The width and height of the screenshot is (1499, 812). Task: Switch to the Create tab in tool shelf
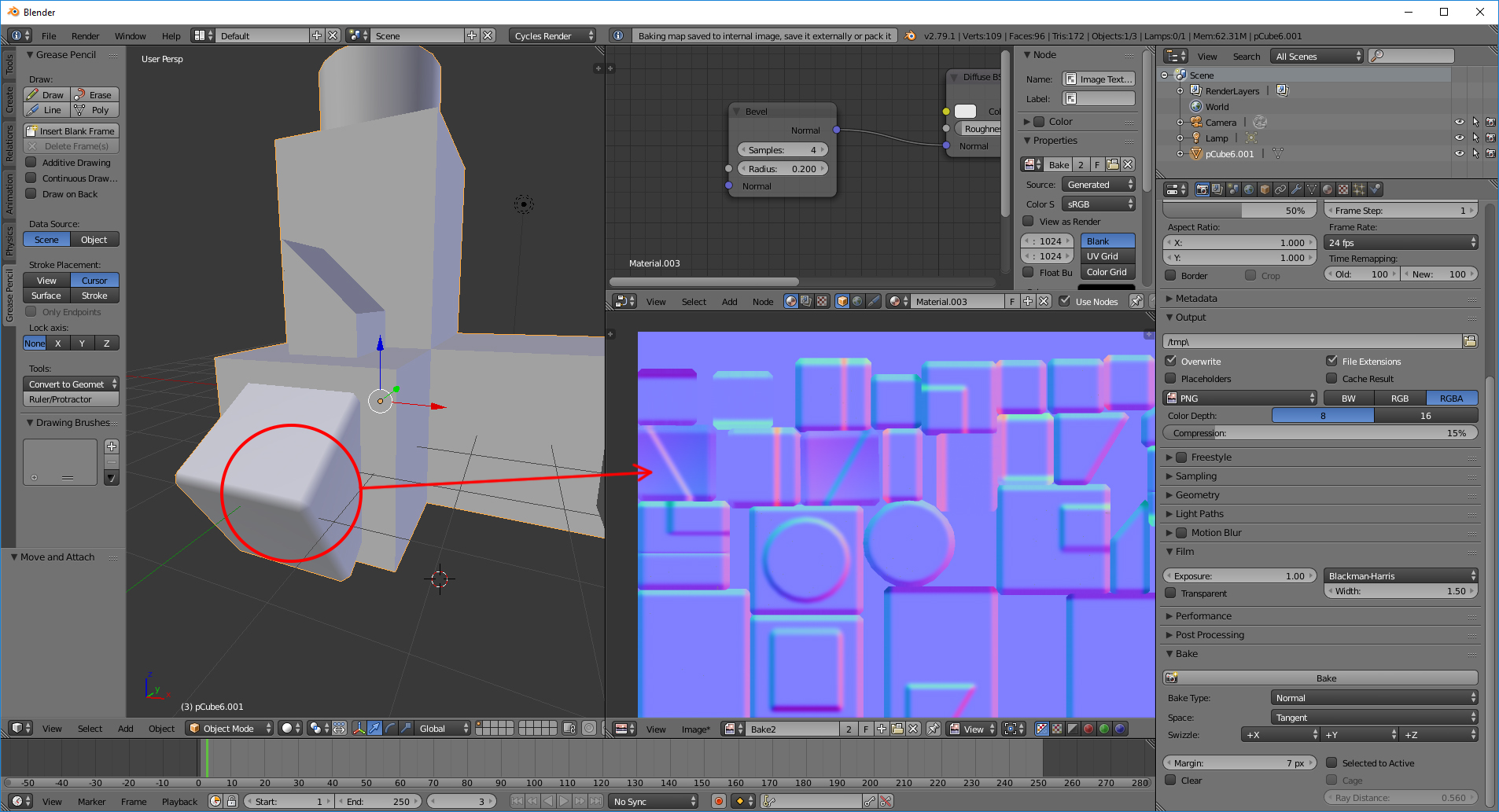point(9,100)
